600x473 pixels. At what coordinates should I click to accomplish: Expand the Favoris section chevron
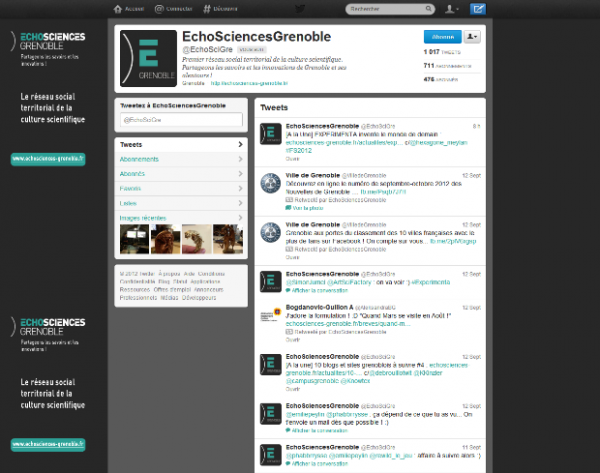241,188
